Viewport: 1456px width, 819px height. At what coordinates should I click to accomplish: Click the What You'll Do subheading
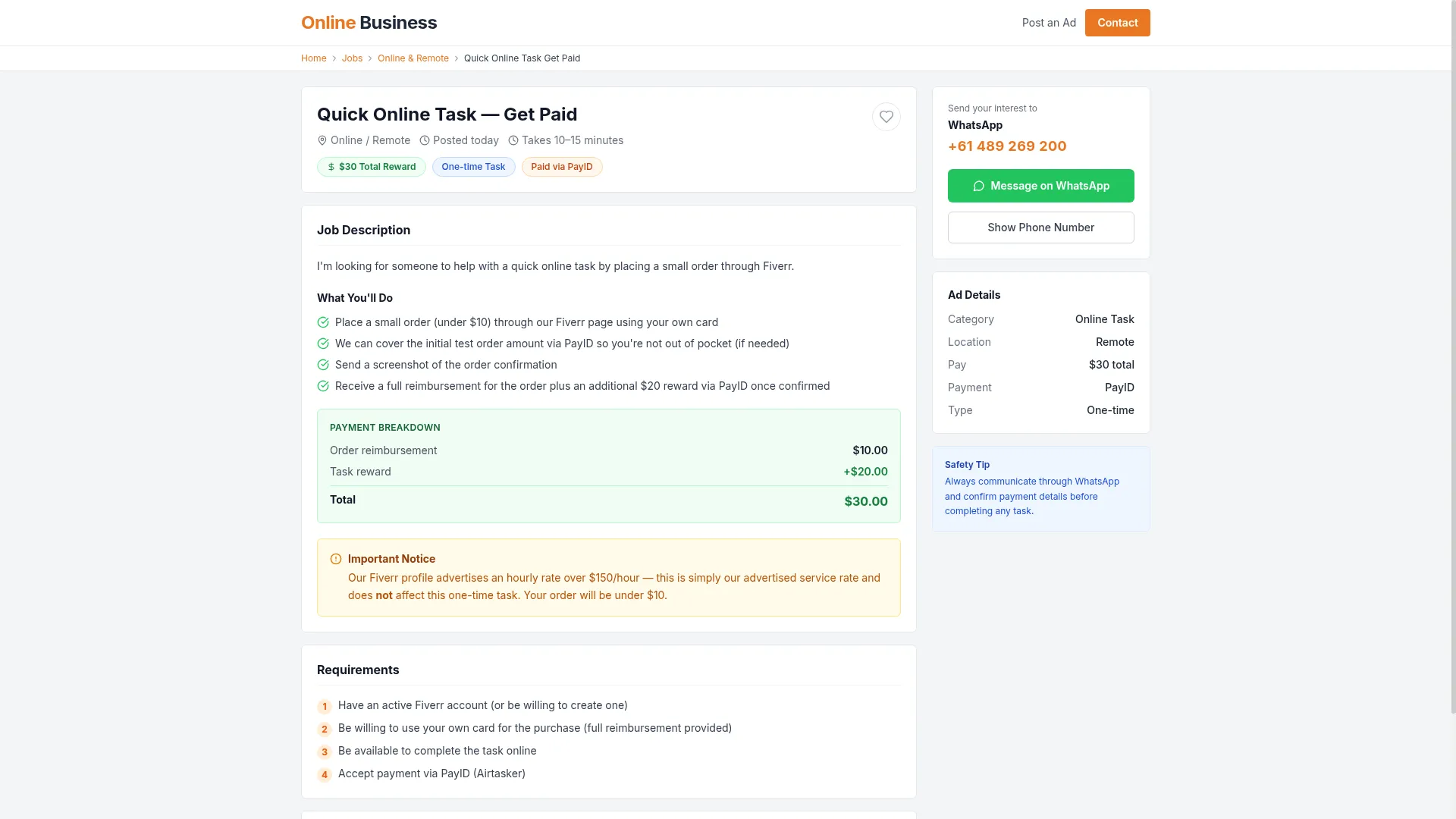click(355, 298)
